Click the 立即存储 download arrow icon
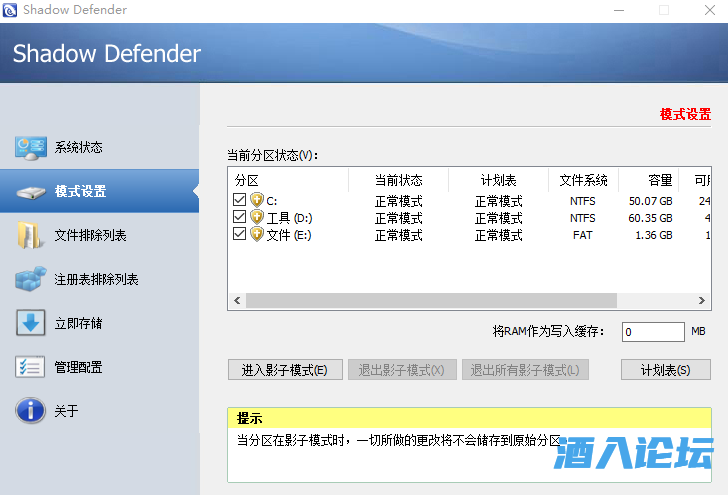Viewport: 728px width, 495px height. click(31, 322)
